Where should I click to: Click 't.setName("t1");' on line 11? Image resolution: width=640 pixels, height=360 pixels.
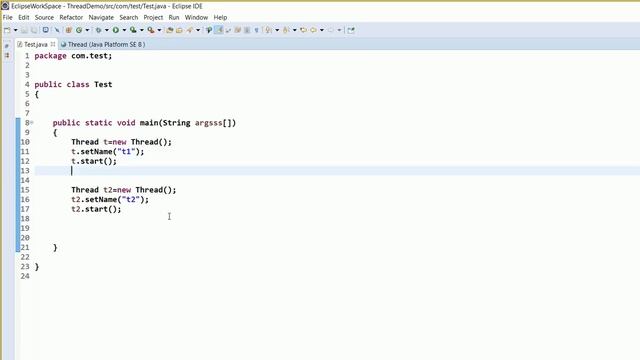tap(108, 151)
